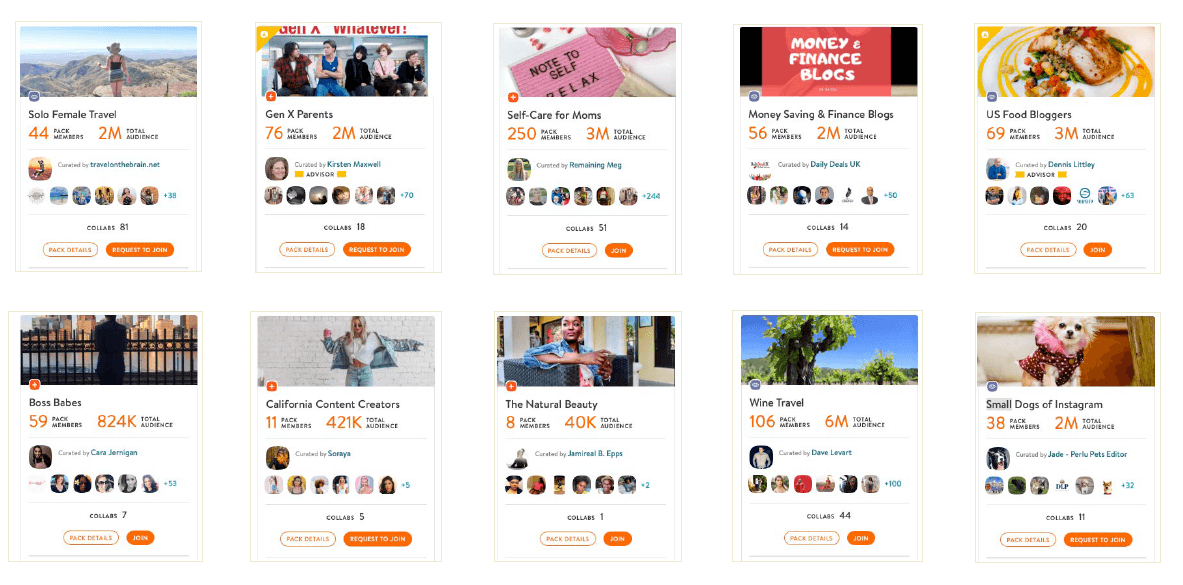1183x585 pixels.
Task: Open Pack Details for The Natural Beauty
Action: tap(567, 539)
